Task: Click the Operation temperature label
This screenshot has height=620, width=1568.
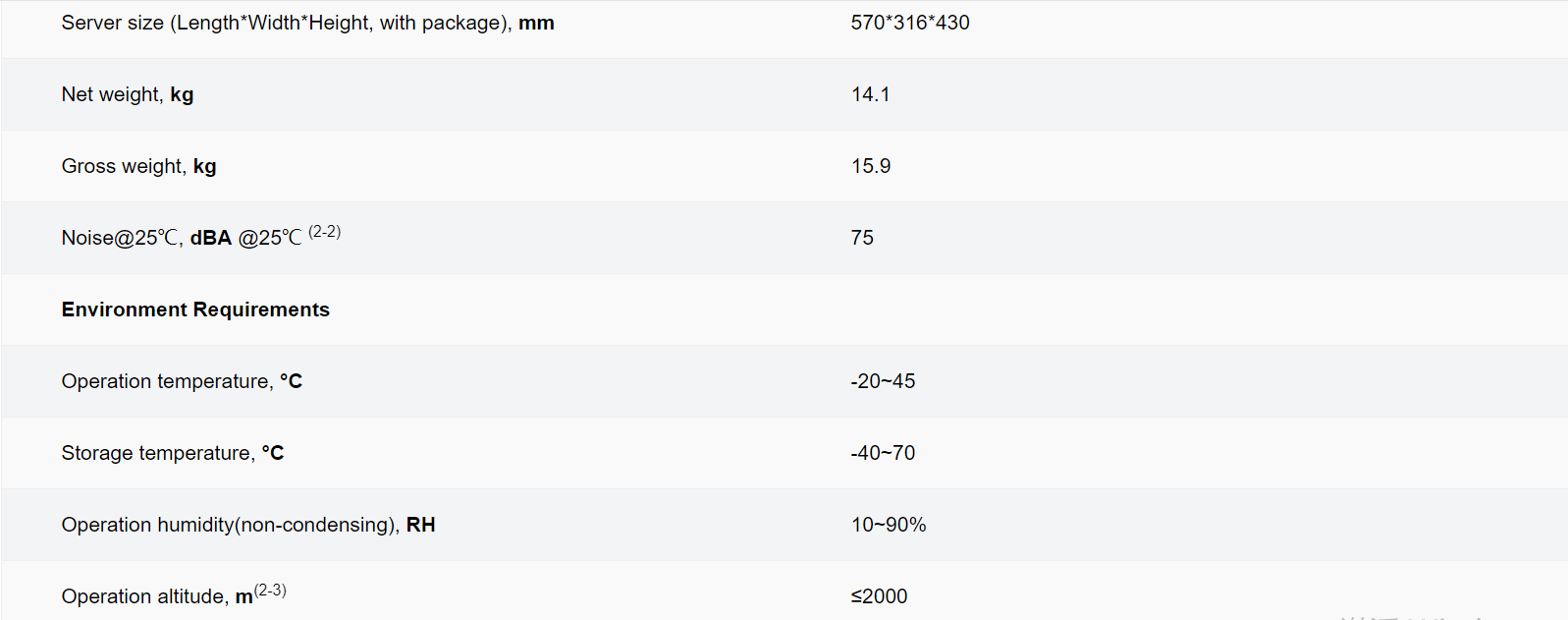Action: coord(182,381)
